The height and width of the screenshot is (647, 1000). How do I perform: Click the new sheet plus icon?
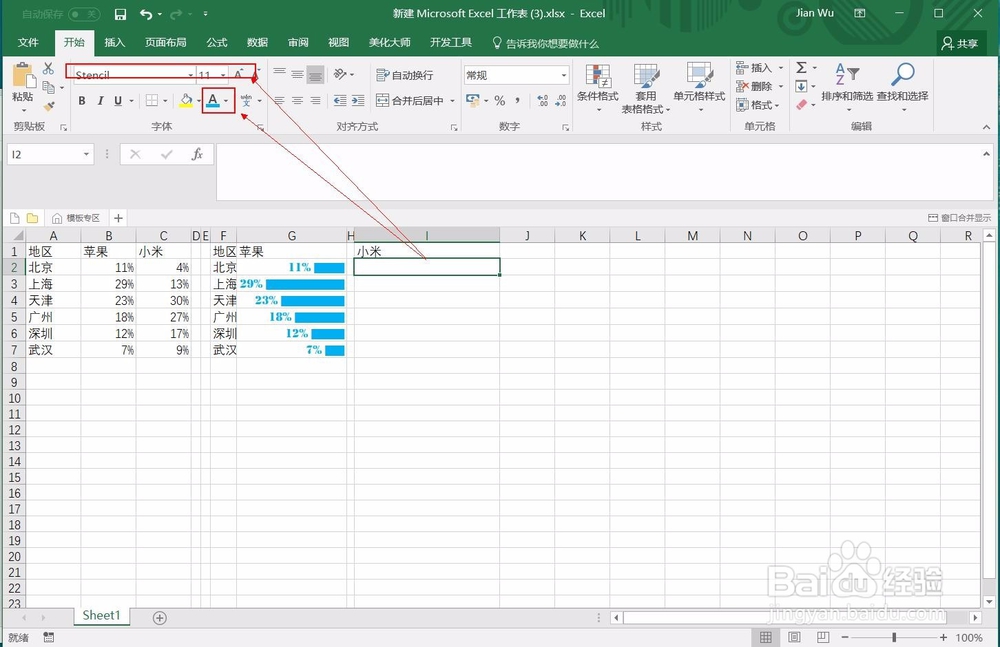tap(159, 618)
